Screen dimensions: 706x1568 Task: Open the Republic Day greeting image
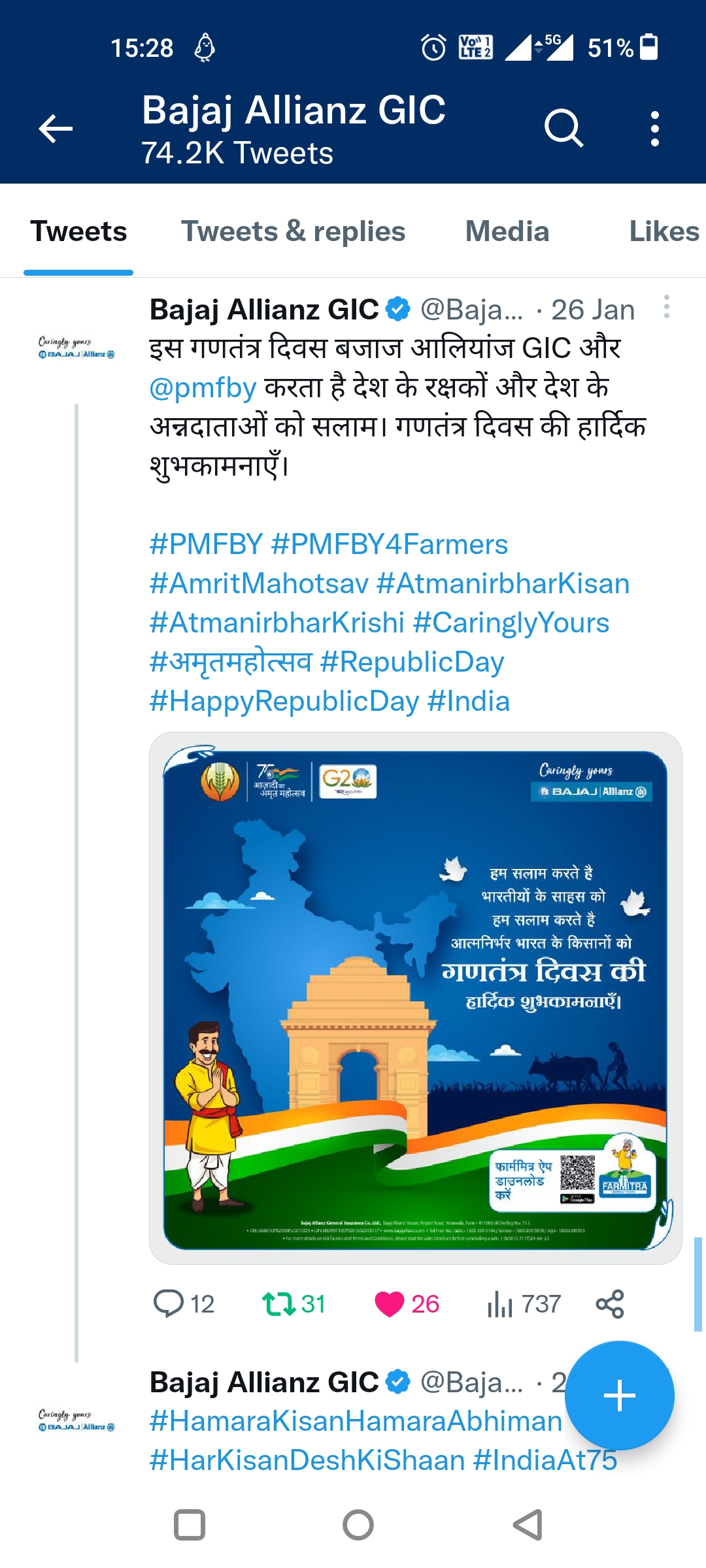(416, 998)
